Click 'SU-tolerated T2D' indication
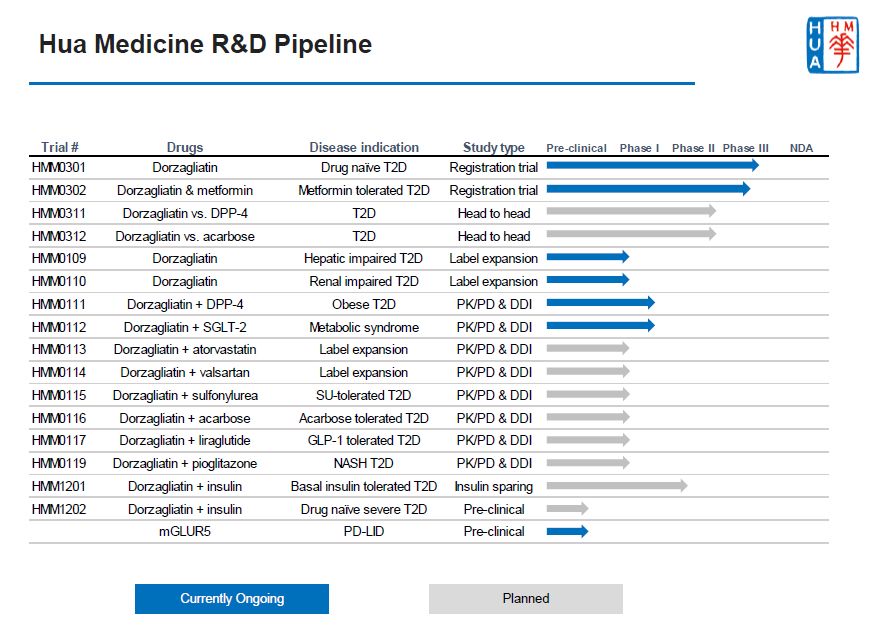883x630 pixels. (x=363, y=395)
